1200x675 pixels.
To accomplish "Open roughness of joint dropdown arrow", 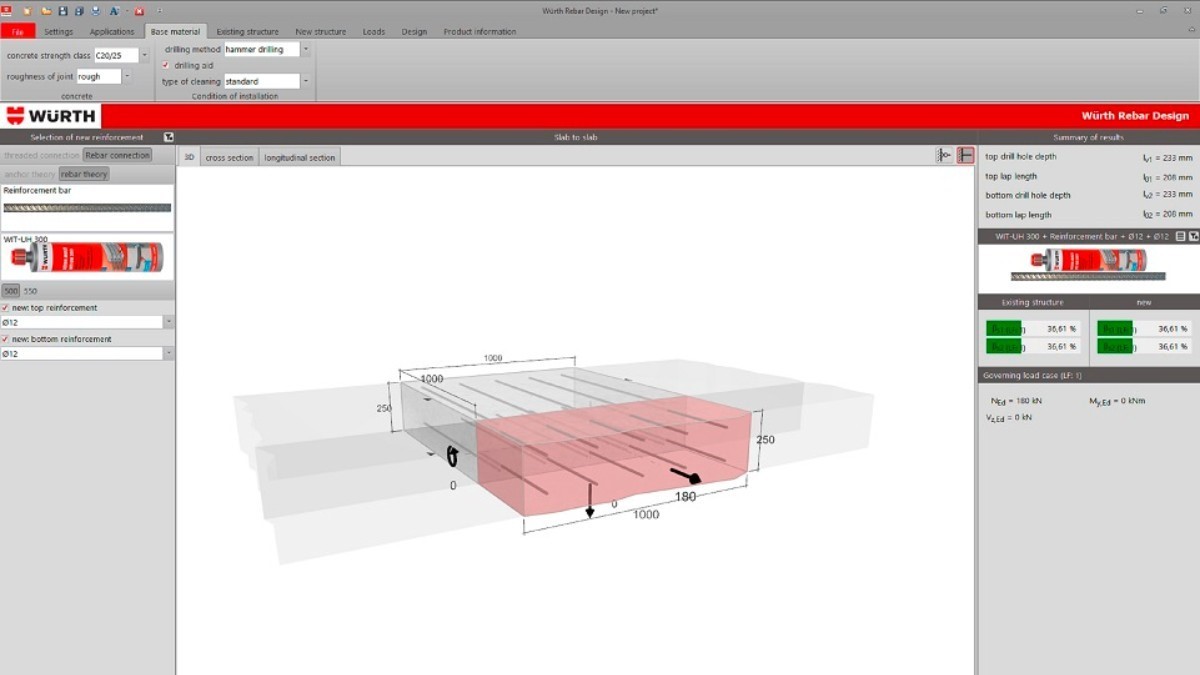I will (127, 76).
